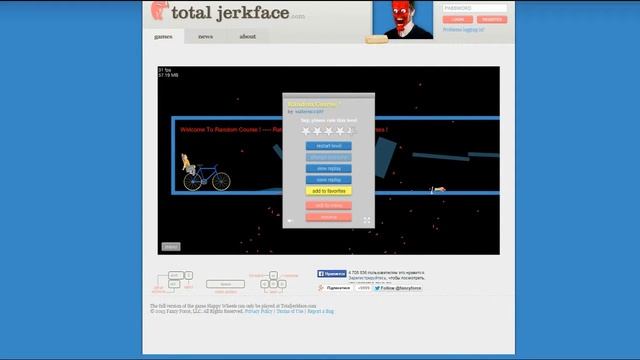The height and width of the screenshot is (360, 640).
Task: Click the red resume button
Action: pos(329,217)
